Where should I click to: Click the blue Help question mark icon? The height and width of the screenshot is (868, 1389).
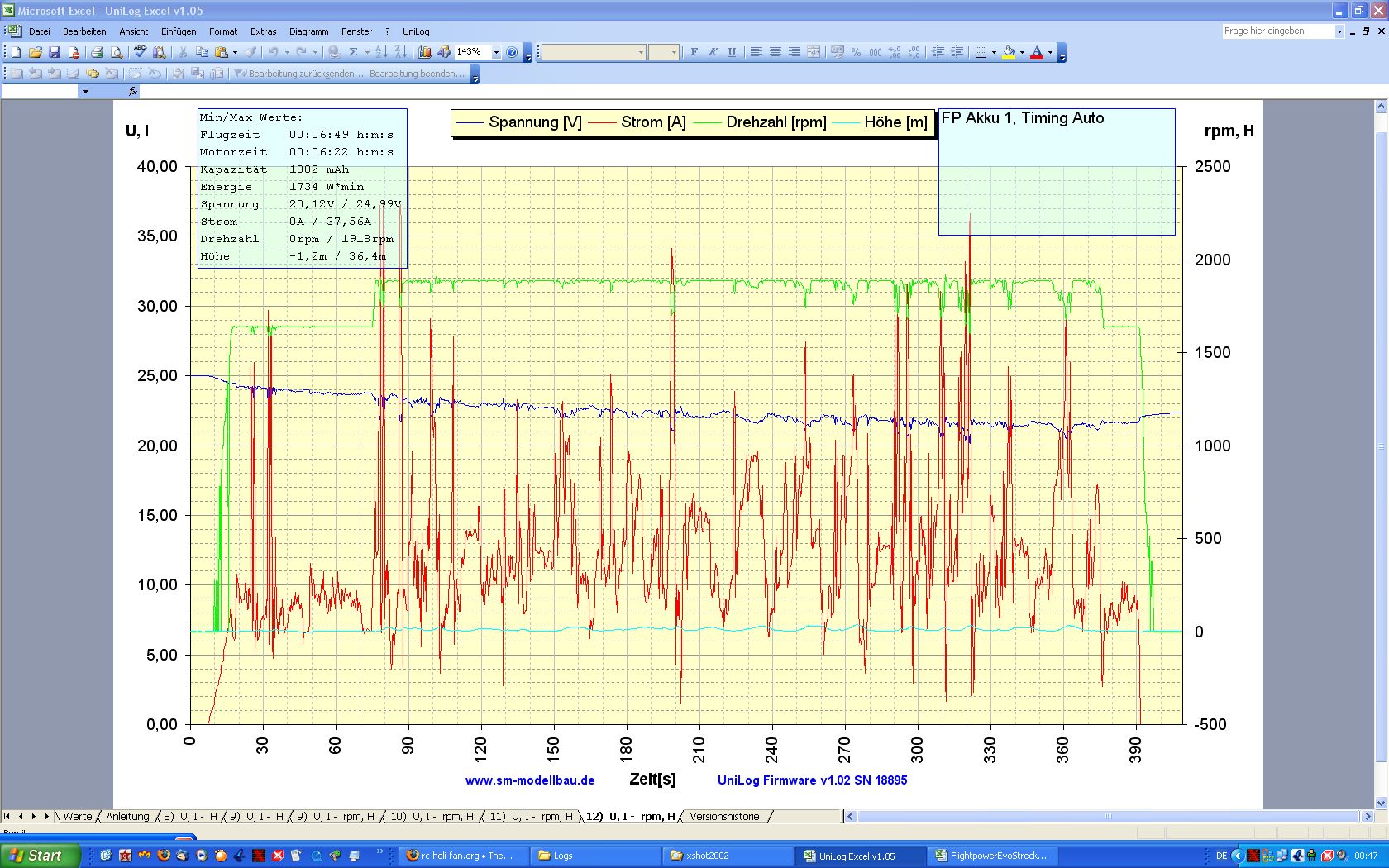pos(512,52)
